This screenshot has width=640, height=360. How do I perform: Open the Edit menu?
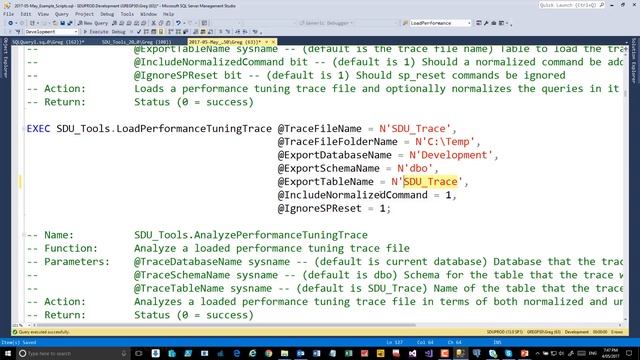(x=26, y=14)
